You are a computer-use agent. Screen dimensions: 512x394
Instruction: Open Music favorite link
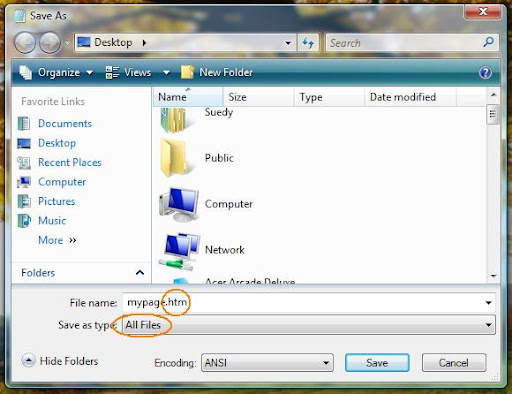(52, 220)
